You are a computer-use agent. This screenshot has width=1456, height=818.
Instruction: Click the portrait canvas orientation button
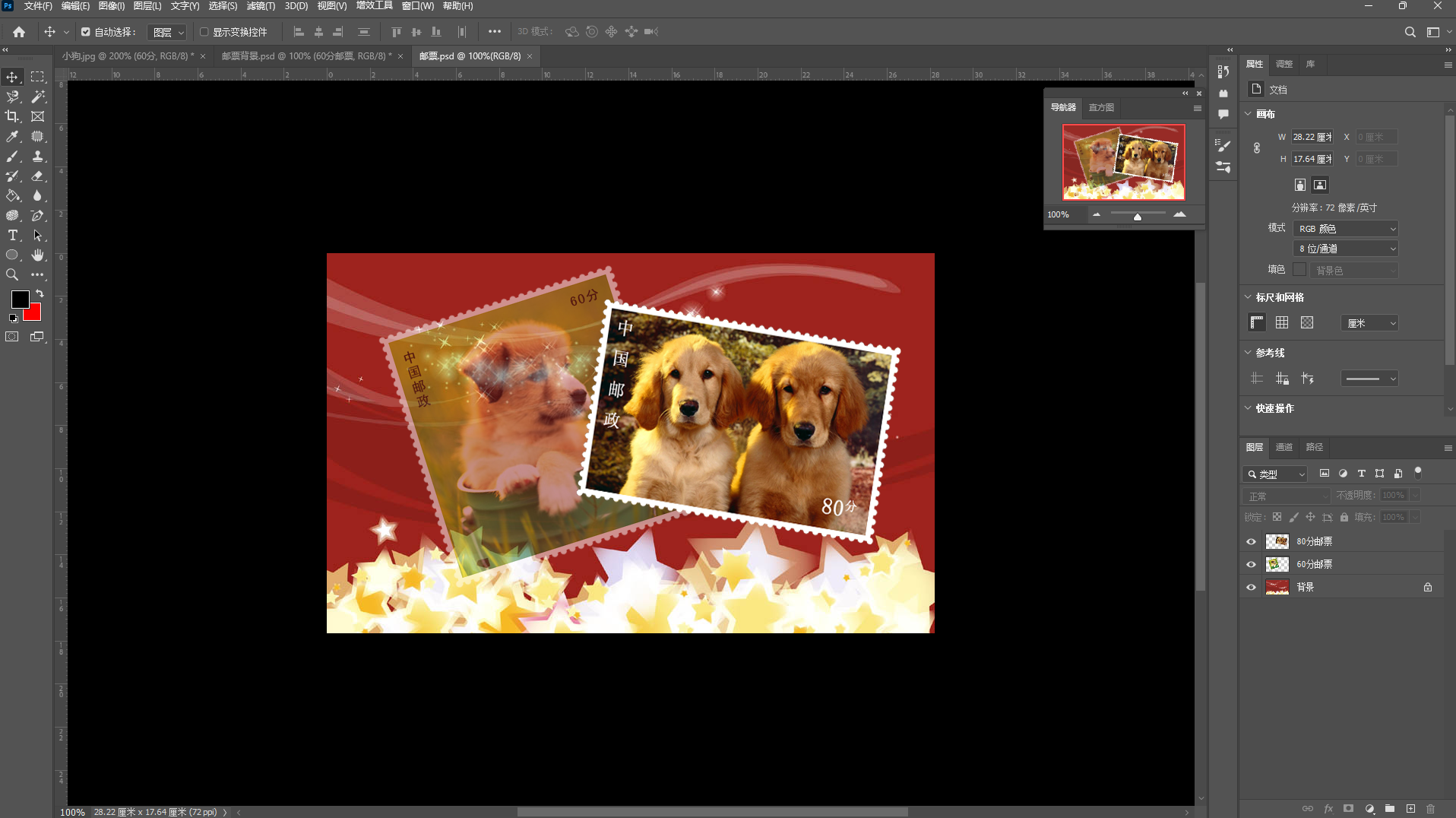pos(1300,185)
